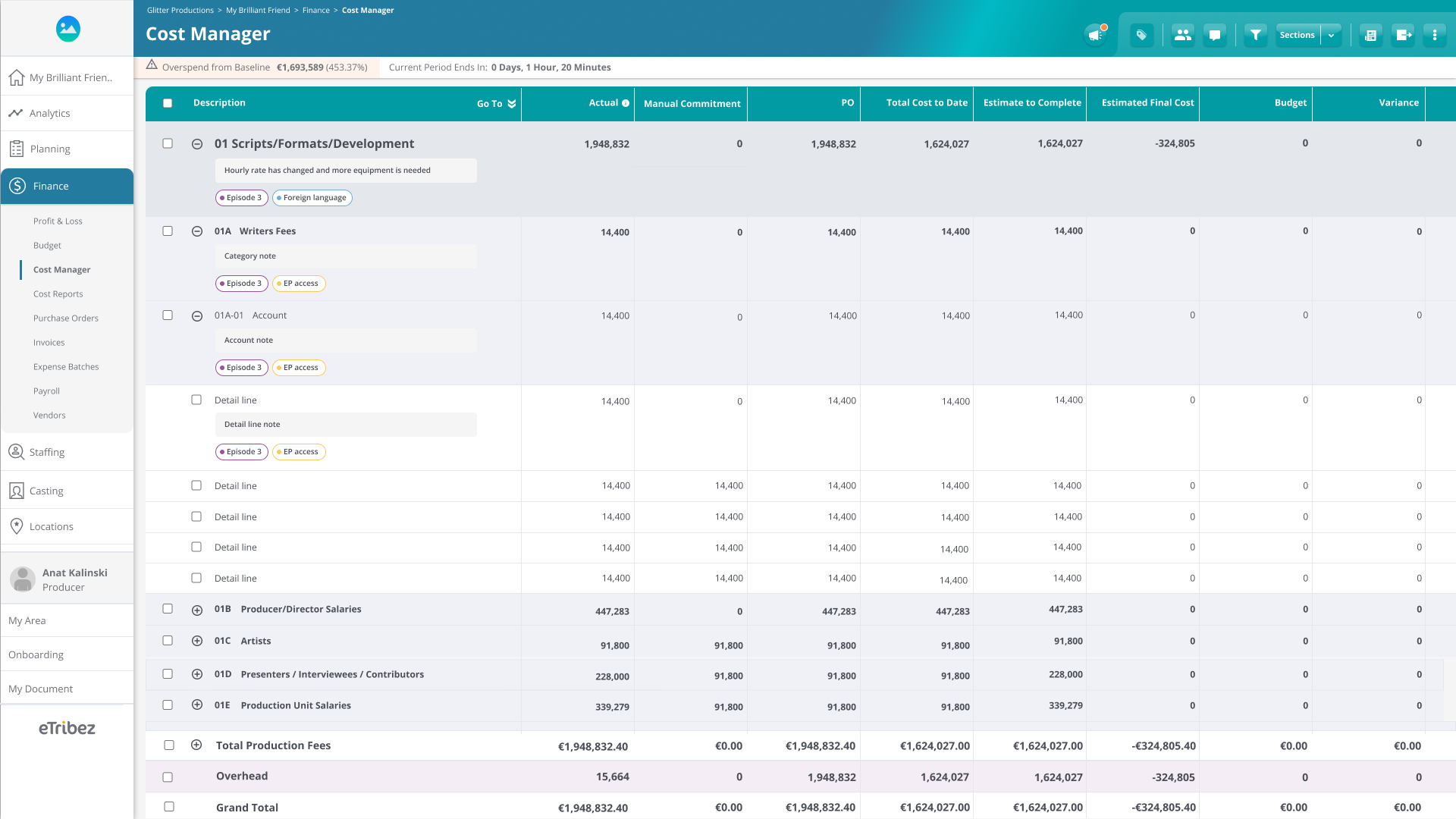Open the comments chat icon

(x=1215, y=35)
